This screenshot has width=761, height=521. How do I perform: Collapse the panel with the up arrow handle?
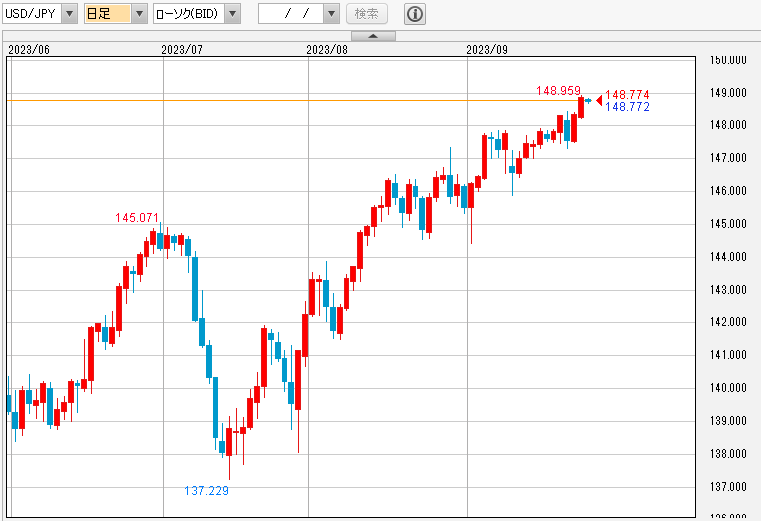[x=373, y=36]
